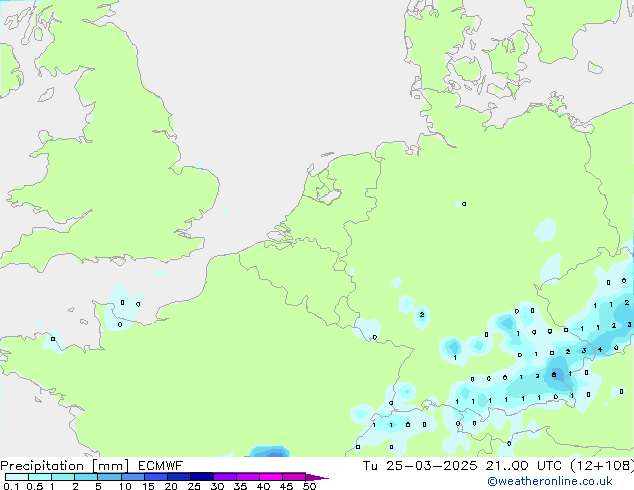Click the 10–15 mm legend color swatch
634x490 pixels.
tap(133, 477)
